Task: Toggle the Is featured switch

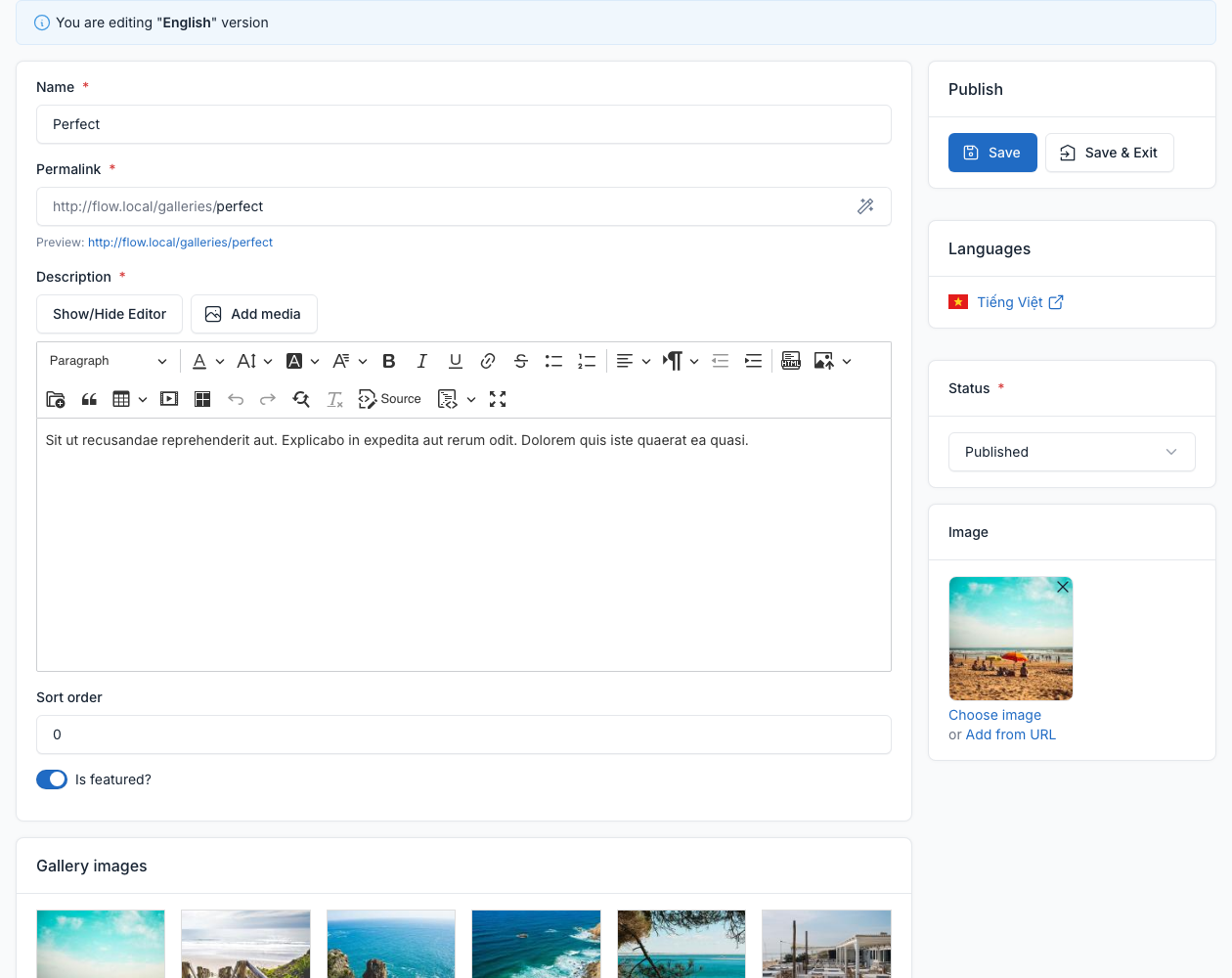Action: tap(52, 779)
